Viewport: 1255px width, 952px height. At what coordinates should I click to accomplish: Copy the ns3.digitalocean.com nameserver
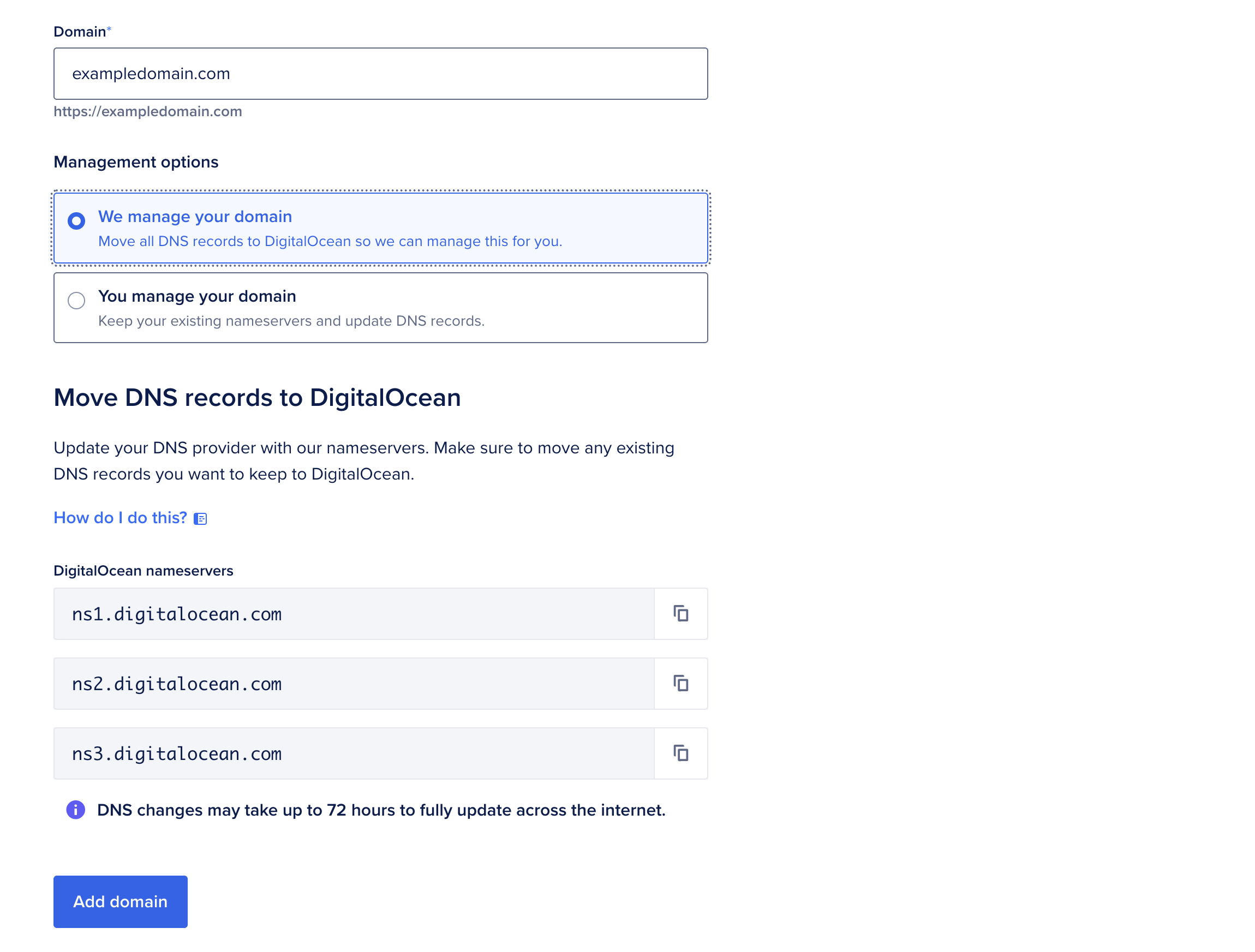click(681, 753)
